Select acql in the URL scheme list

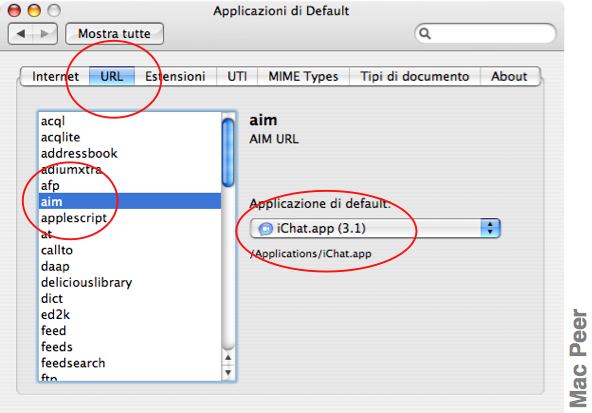130,121
